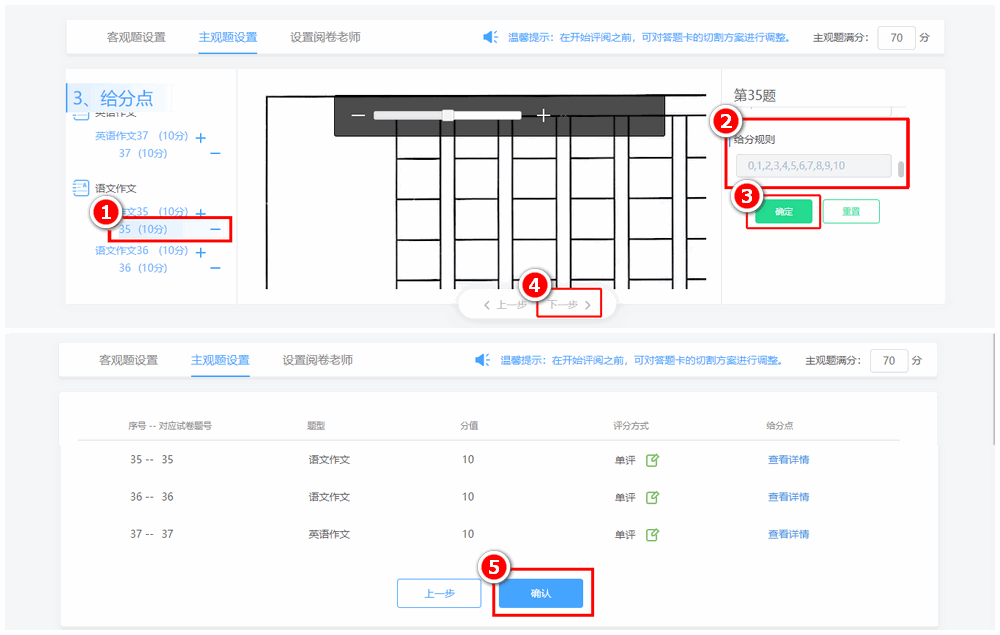1000x635 pixels.
Task: Edit the scoring method for row 35
Action: pyautogui.click(x=653, y=460)
